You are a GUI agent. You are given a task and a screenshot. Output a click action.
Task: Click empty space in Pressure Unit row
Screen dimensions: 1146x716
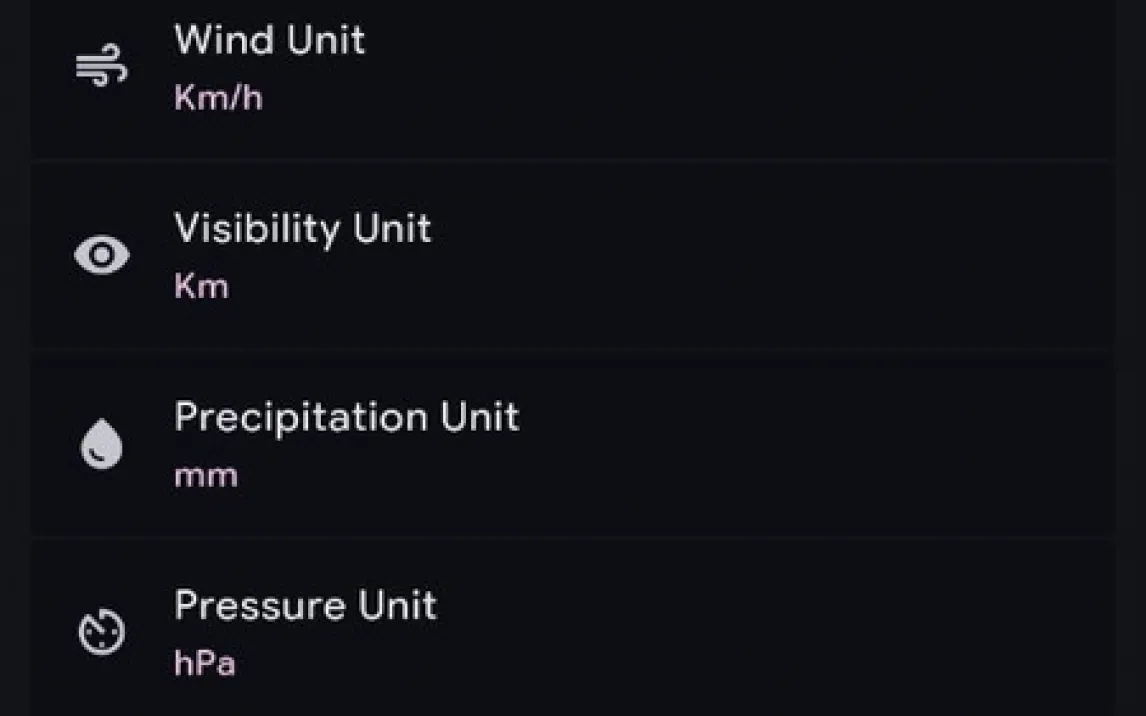[800, 633]
